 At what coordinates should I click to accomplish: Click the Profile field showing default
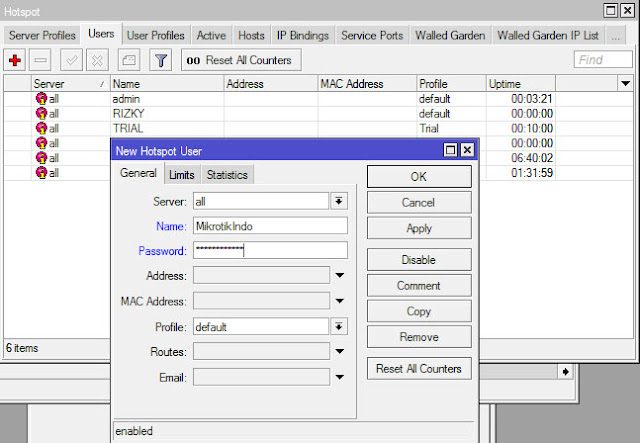(261, 327)
